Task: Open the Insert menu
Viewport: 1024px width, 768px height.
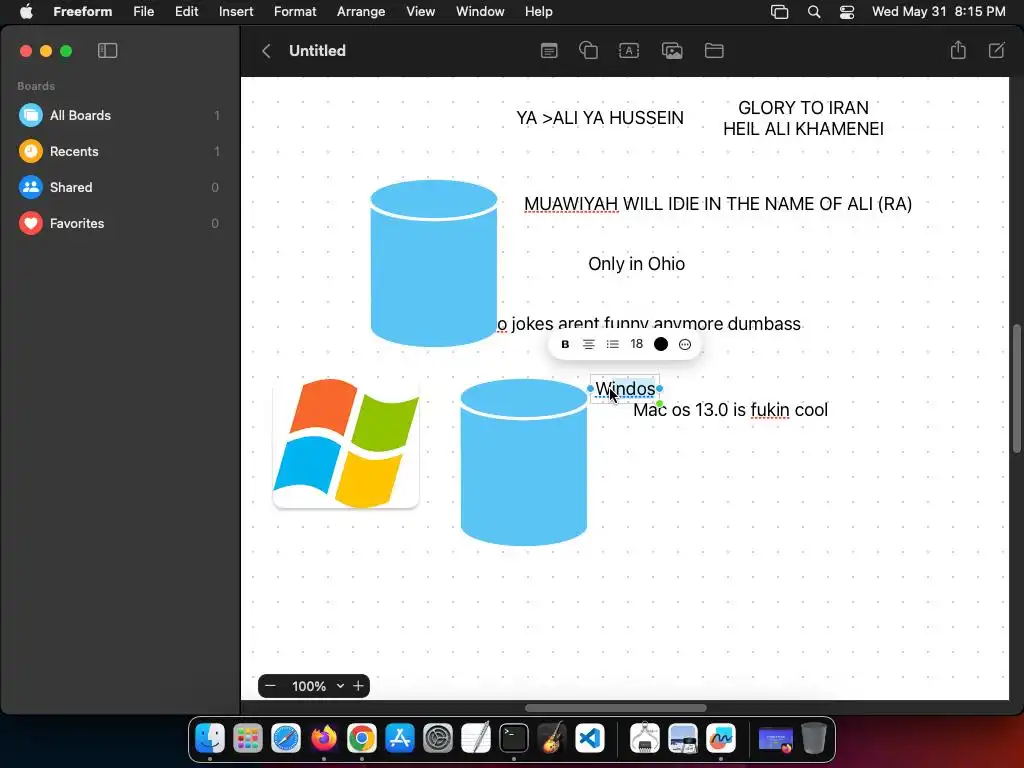Action: tap(236, 12)
